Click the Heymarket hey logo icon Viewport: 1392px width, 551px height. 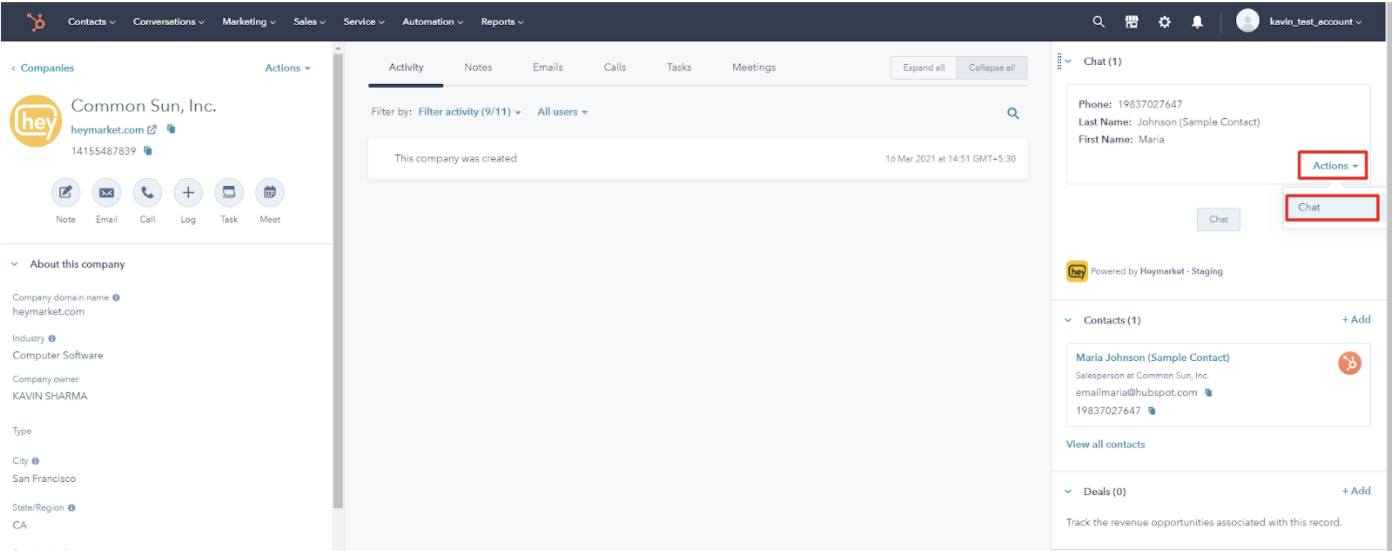(x=1077, y=271)
